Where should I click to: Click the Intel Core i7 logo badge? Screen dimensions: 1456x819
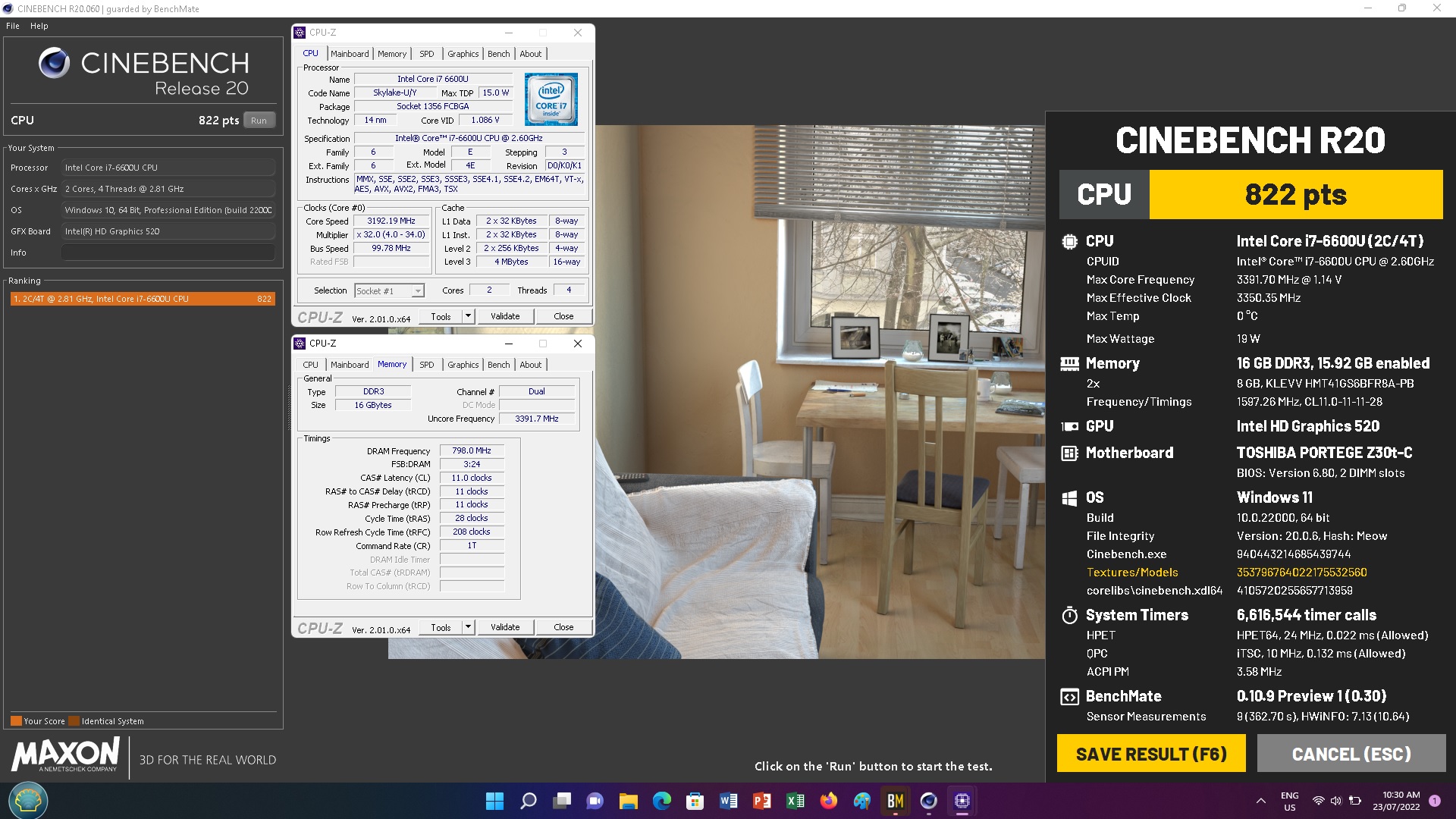pos(551,99)
